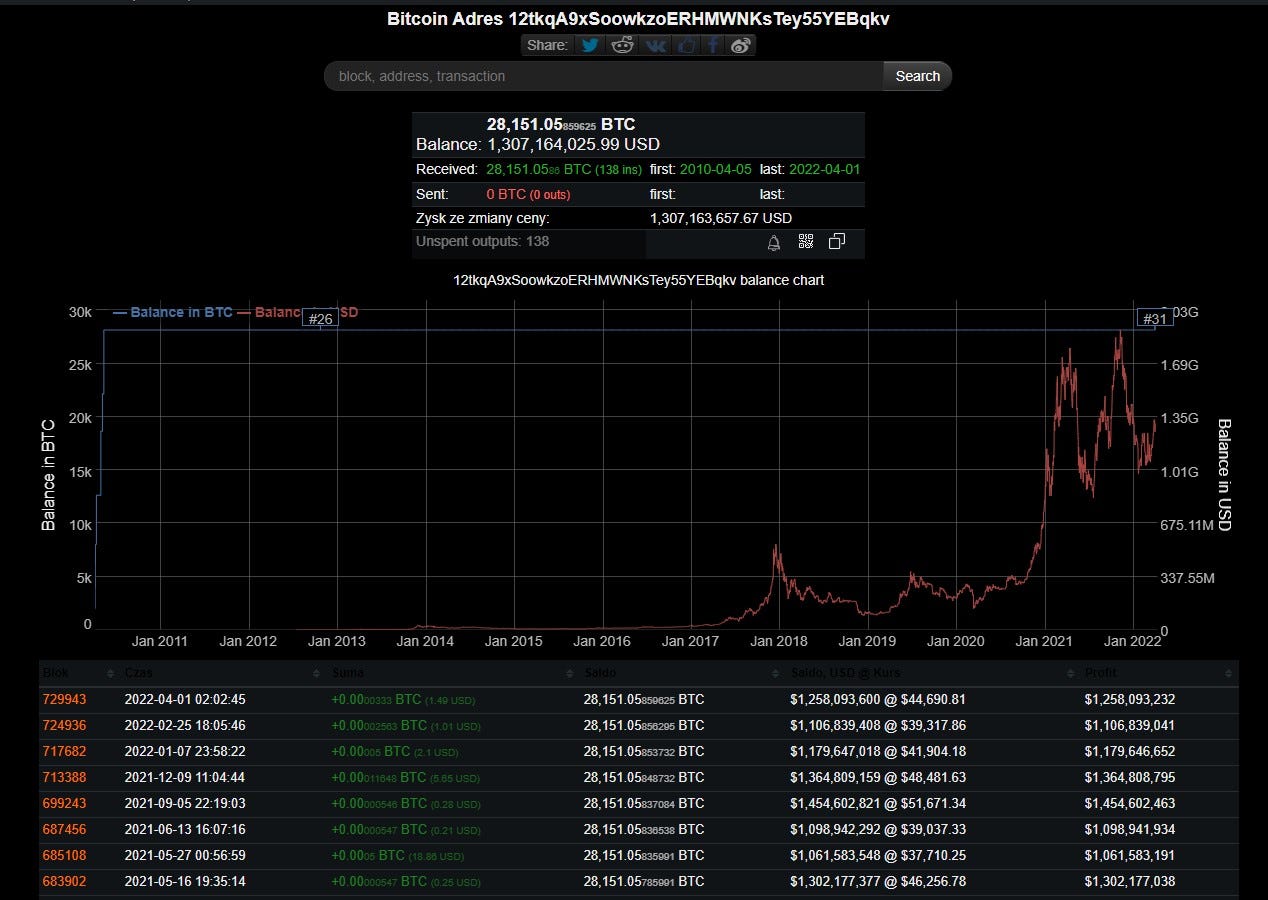Image resolution: width=1268 pixels, height=900 pixels.
Task: Open block 729943 details
Action: pos(65,699)
